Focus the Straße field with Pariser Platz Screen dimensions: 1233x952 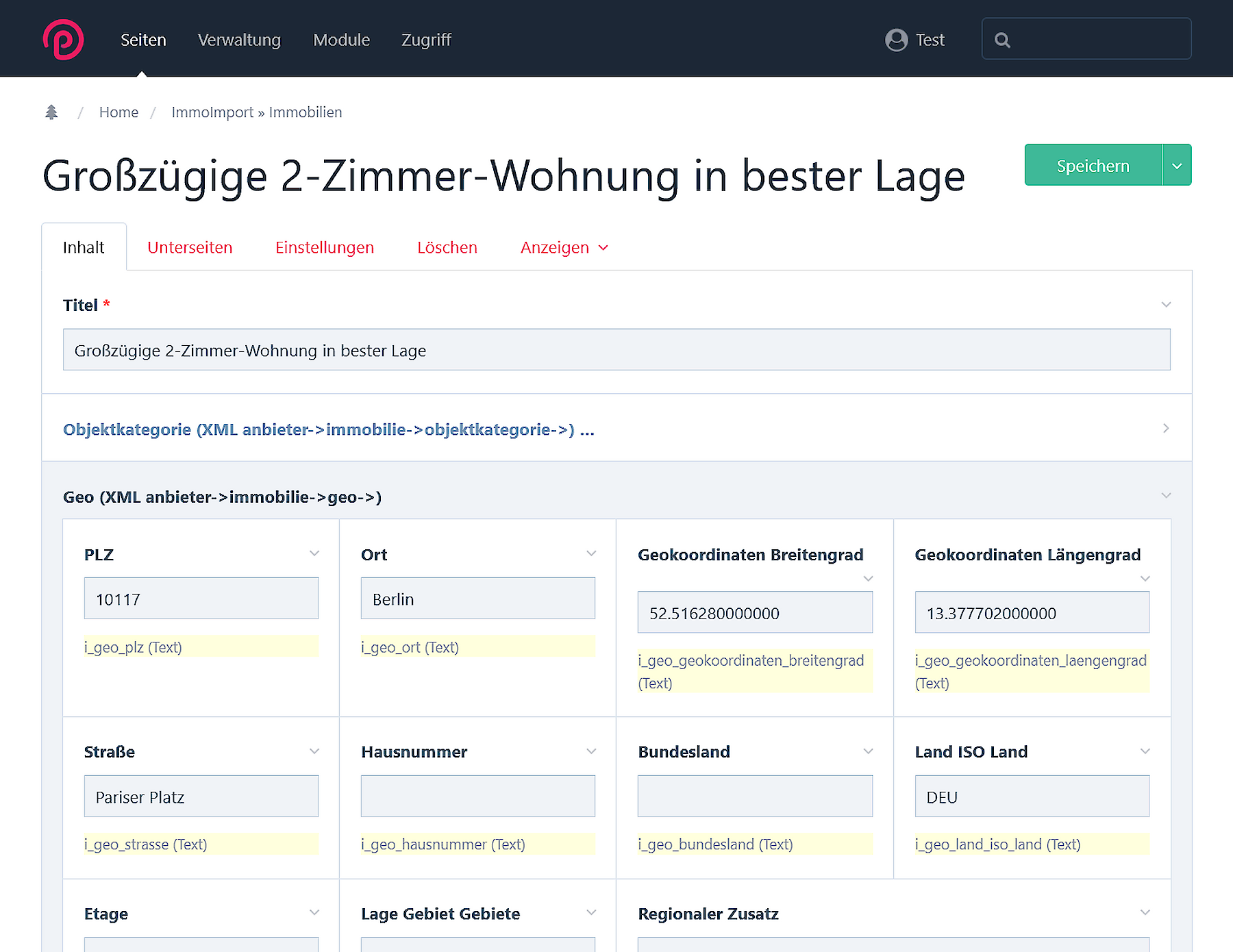(201, 796)
